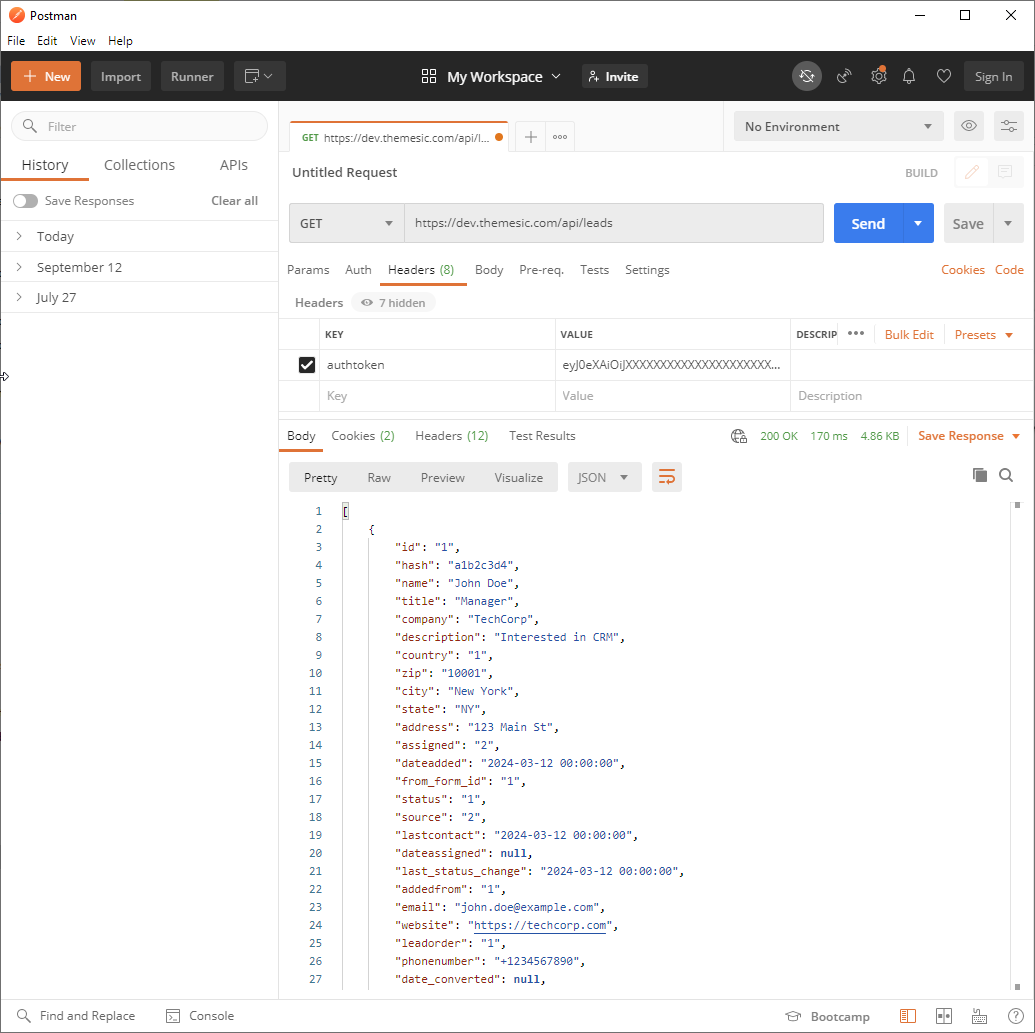Open the capture requests satellite icon
Viewport: 1035px width, 1033px height.
pos(844,77)
